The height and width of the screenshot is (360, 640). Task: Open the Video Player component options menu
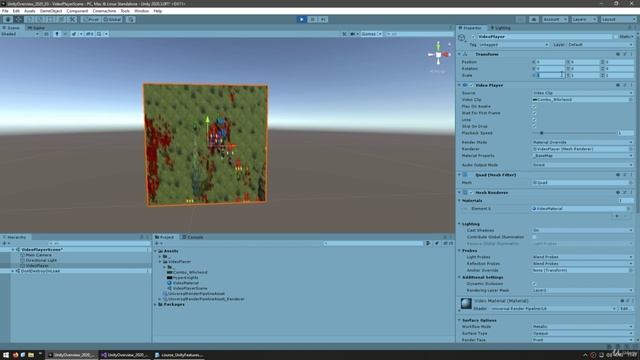pyautogui.click(x=631, y=85)
